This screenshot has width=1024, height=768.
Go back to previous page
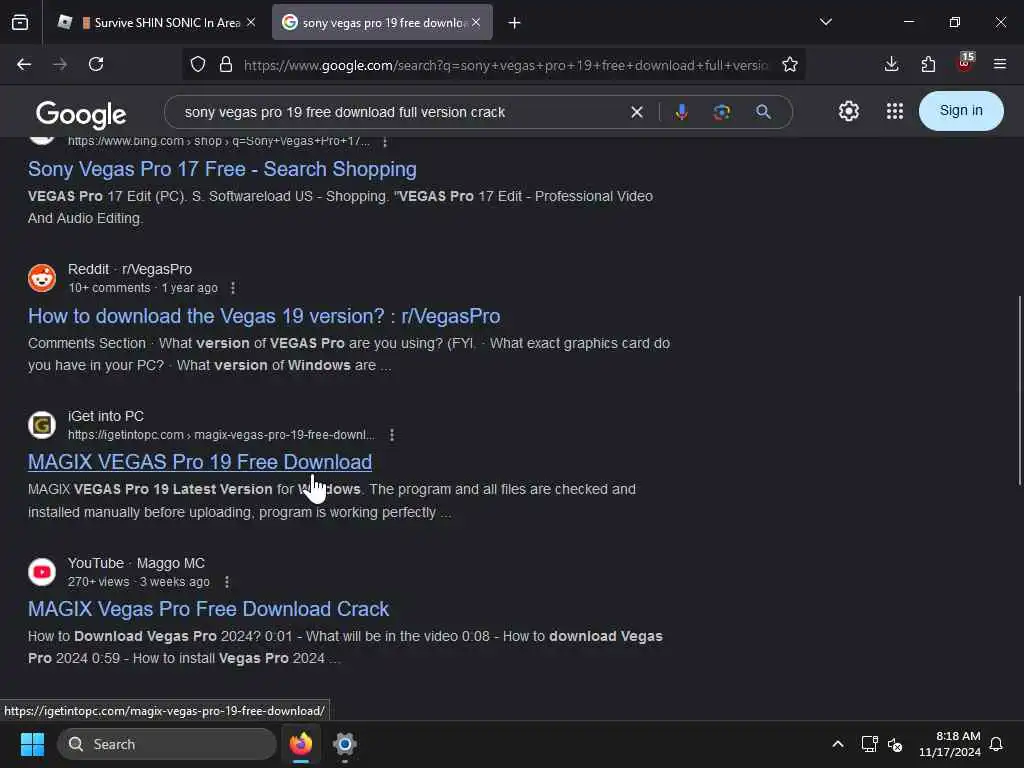(x=24, y=65)
